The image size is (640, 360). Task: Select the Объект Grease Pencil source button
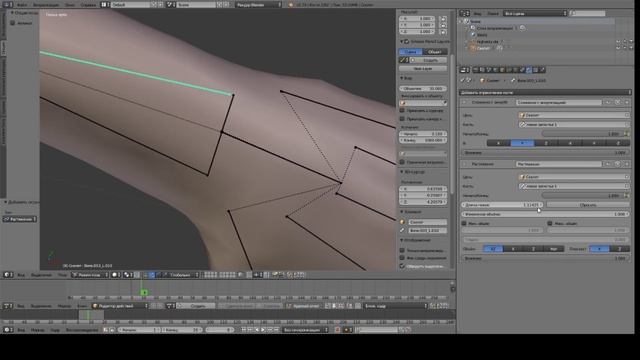[435, 52]
